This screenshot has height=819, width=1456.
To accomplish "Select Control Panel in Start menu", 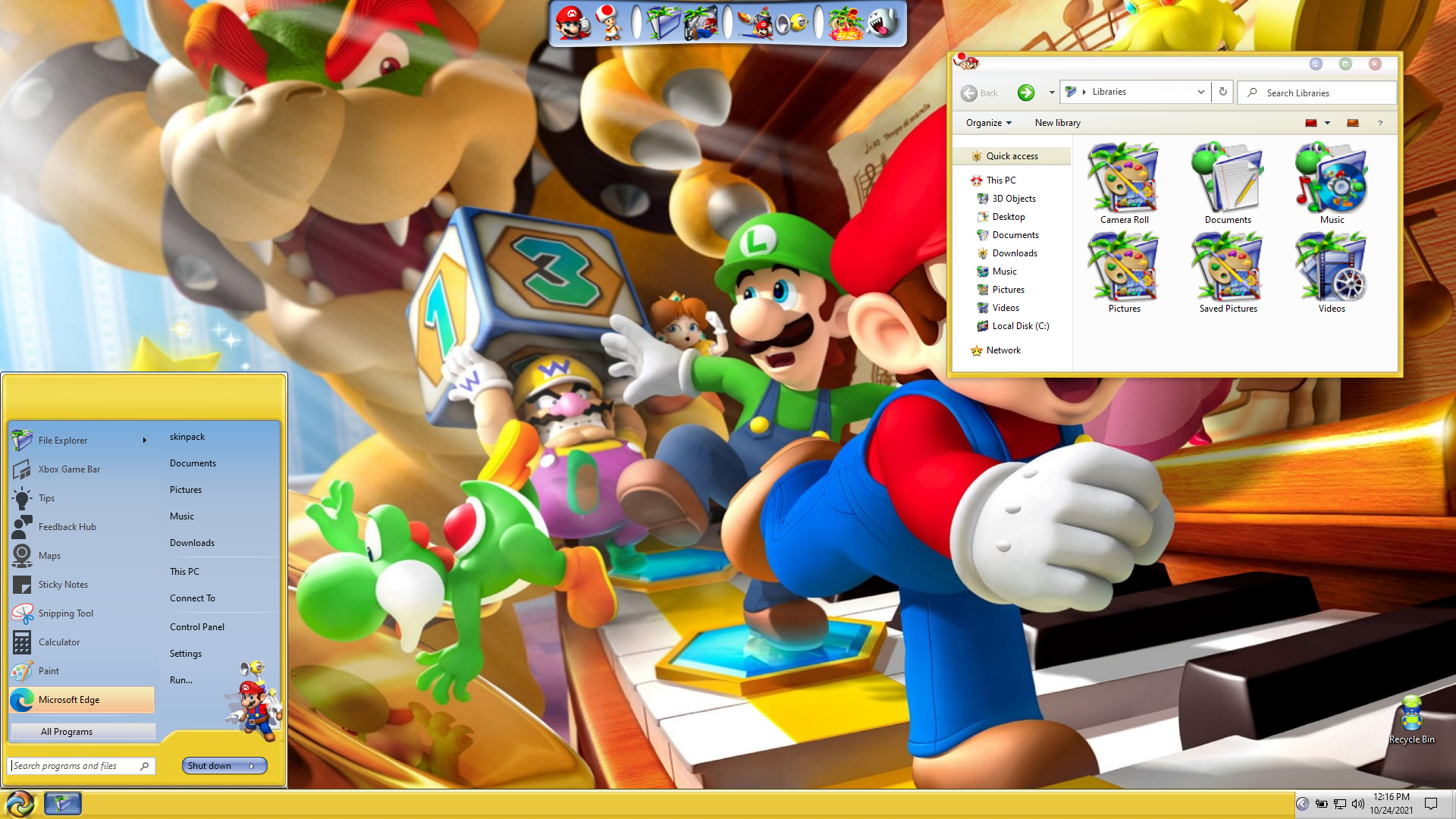I will click(x=197, y=627).
